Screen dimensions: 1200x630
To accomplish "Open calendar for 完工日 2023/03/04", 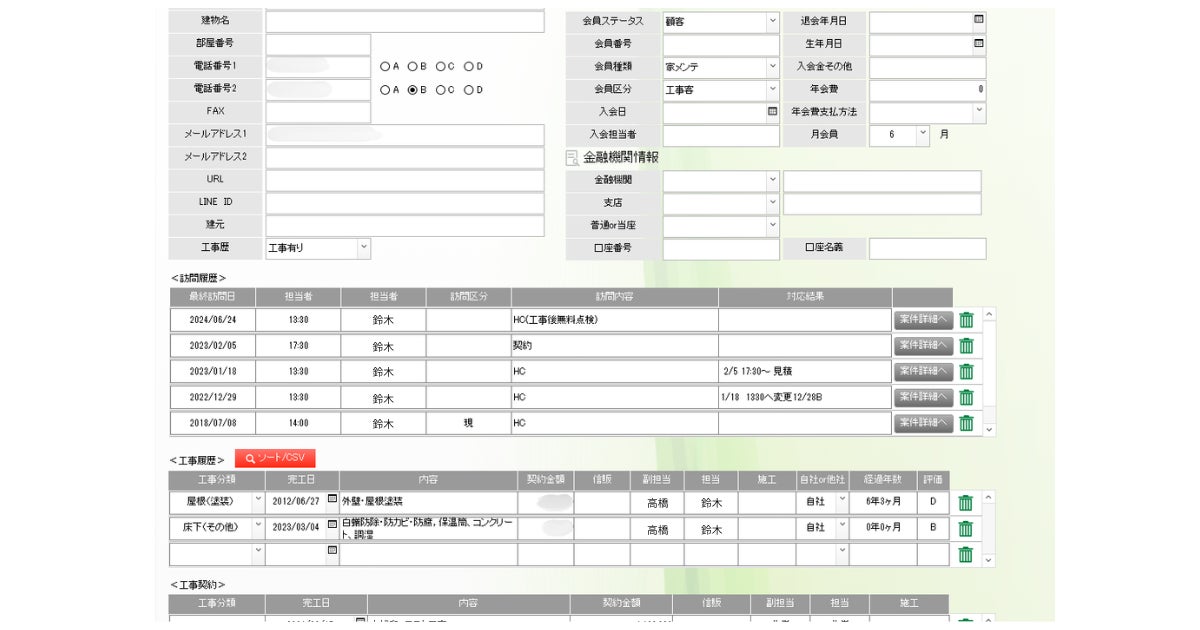I will tap(332, 525).
